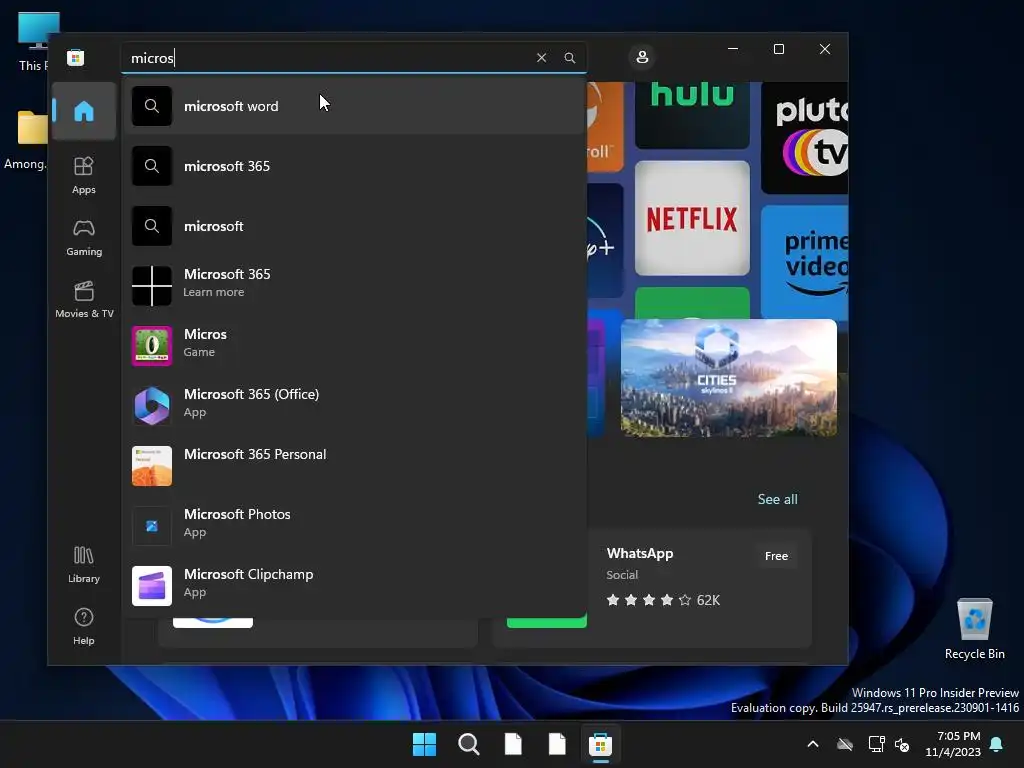Open the Home section in the Store sidebar
The height and width of the screenshot is (768, 1024).
[84, 111]
